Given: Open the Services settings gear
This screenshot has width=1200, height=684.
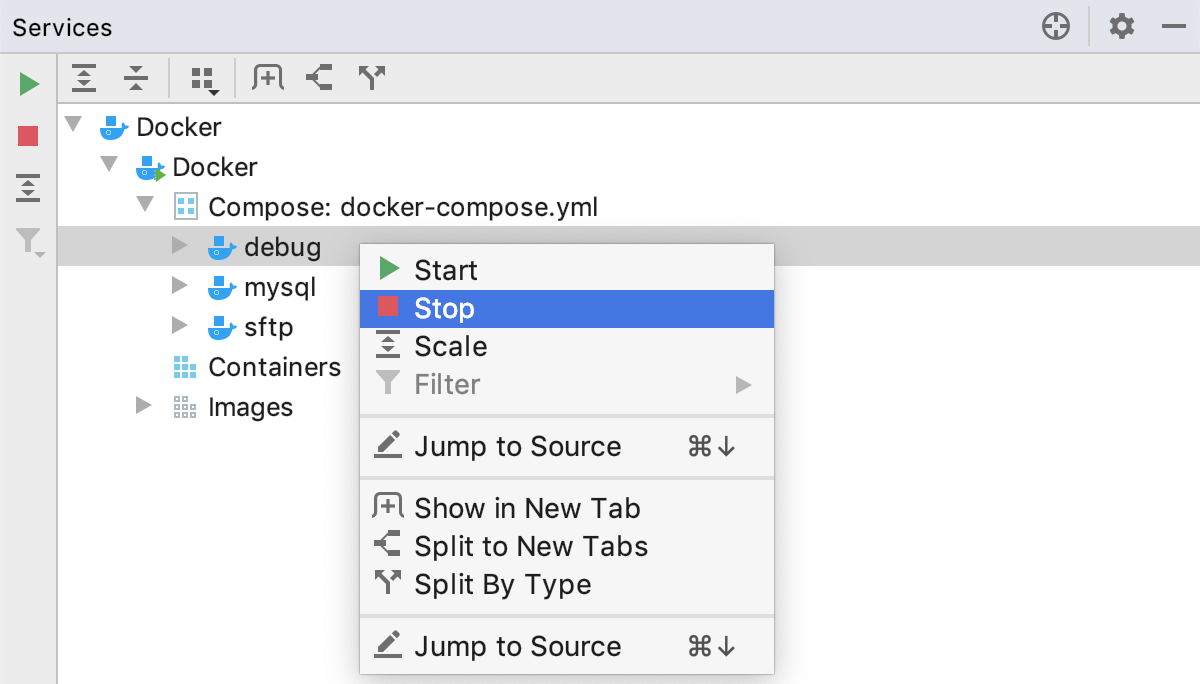Looking at the screenshot, I should 1120,27.
